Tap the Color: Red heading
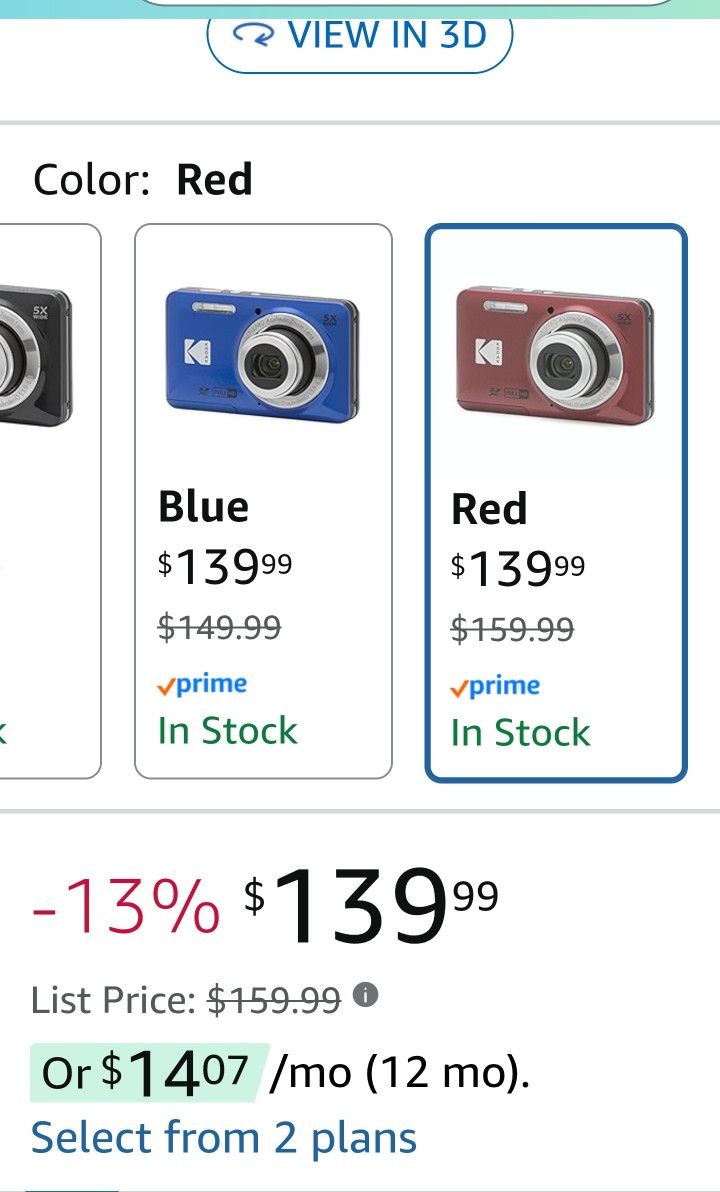720x1192 pixels. pyautogui.click(x=143, y=180)
